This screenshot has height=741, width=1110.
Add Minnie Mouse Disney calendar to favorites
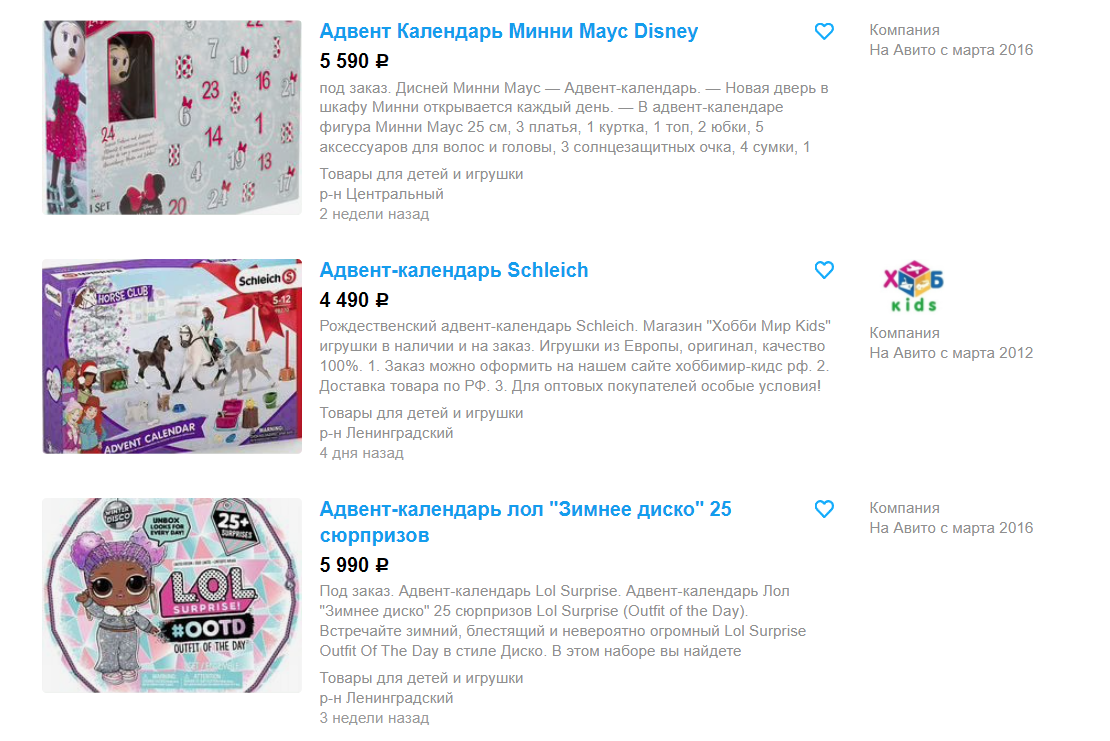[x=824, y=31]
